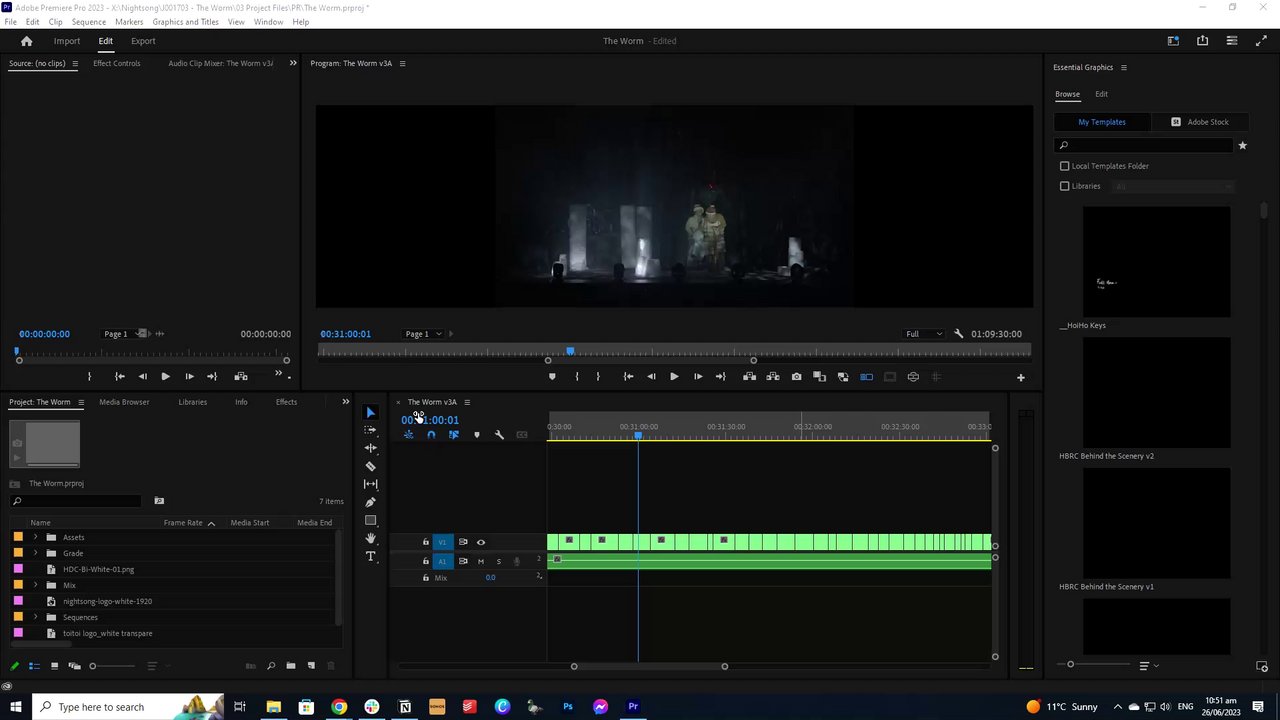1280x720 pixels.
Task: Click New Bin folder icon in Project panel
Action: tap(290, 666)
